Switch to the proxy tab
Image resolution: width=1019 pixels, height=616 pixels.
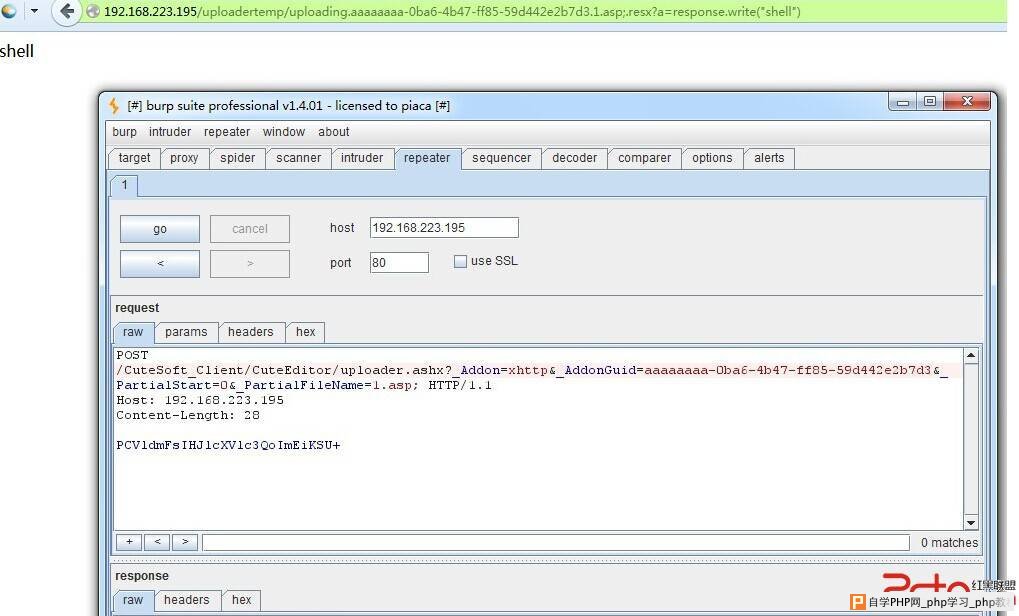184,158
